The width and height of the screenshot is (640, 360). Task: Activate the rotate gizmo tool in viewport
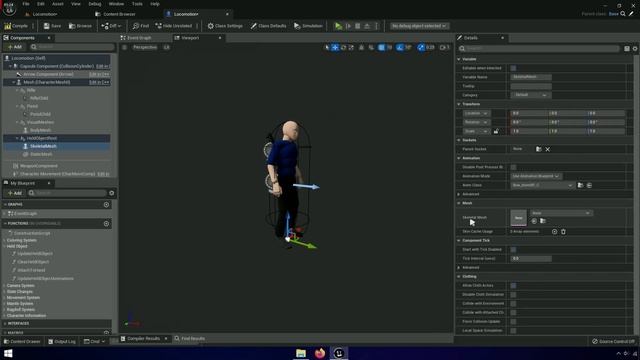pyautogui.click(x=343, y=47)
